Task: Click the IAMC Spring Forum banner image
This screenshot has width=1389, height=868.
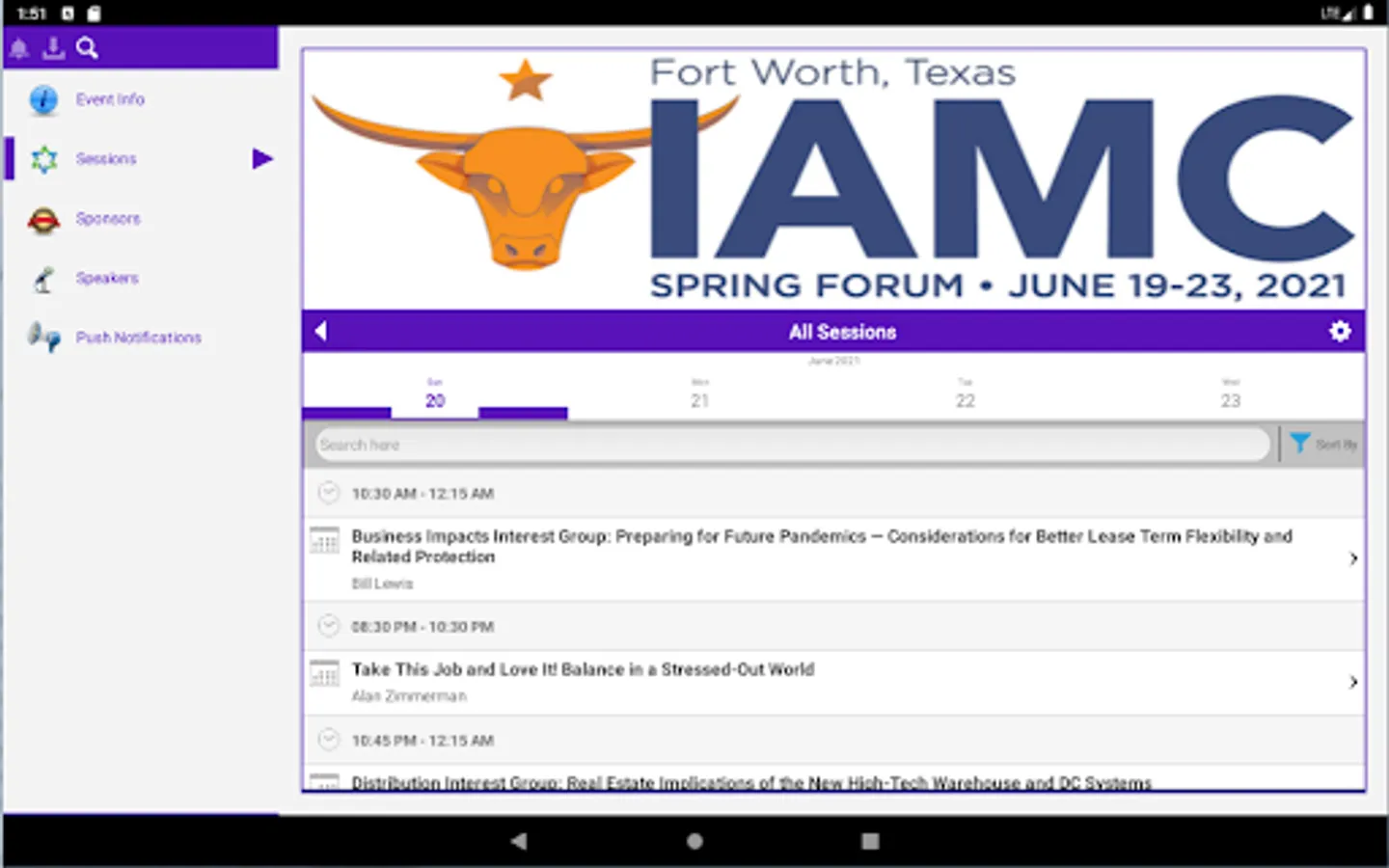Action: (834, 180)
